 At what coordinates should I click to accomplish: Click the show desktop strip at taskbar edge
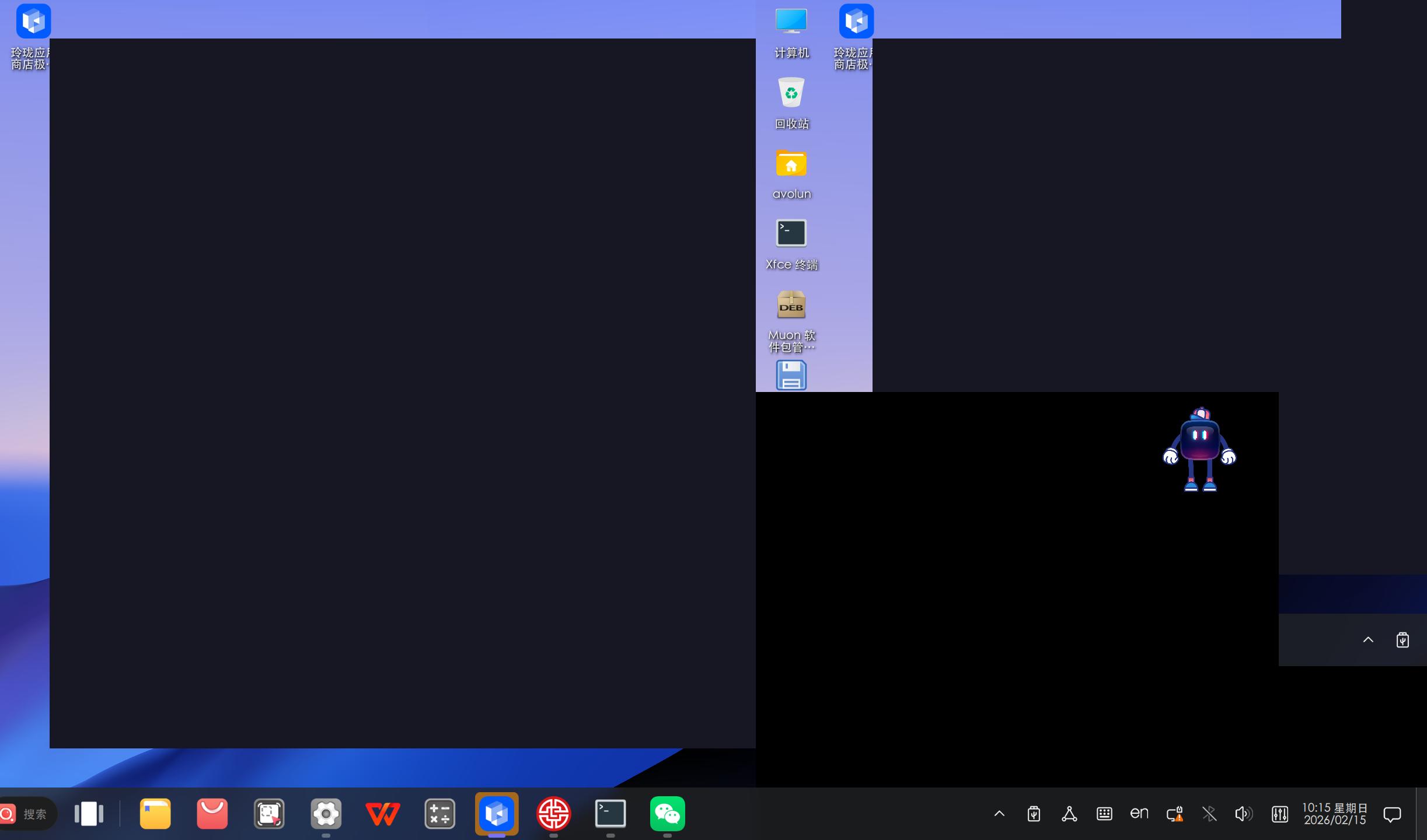click(1422, 814)
